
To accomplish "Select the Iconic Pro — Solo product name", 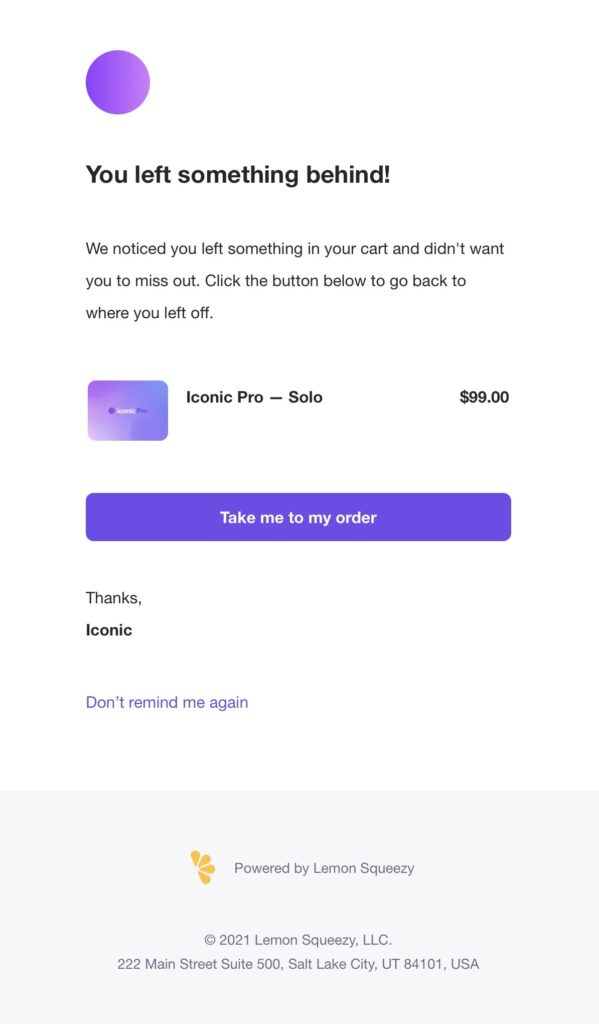I will tap(254, 397).
